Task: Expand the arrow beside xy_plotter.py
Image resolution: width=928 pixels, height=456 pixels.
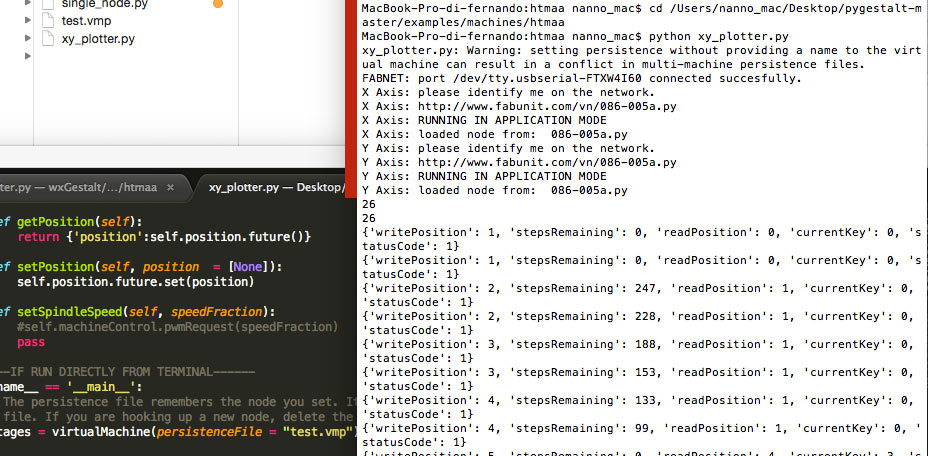Action: coord(28,38)
